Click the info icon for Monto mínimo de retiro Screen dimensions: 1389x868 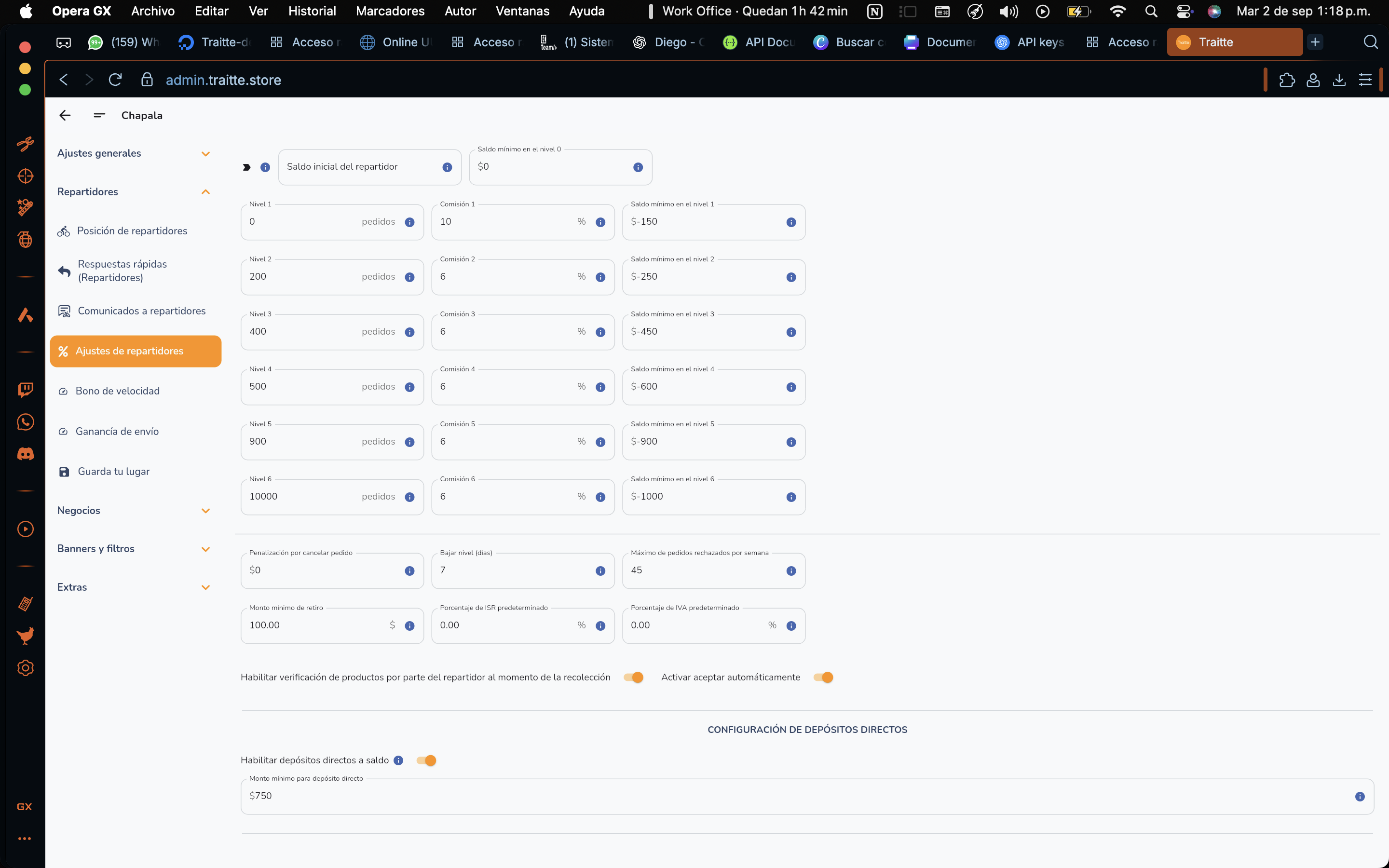tap(409, 626)
